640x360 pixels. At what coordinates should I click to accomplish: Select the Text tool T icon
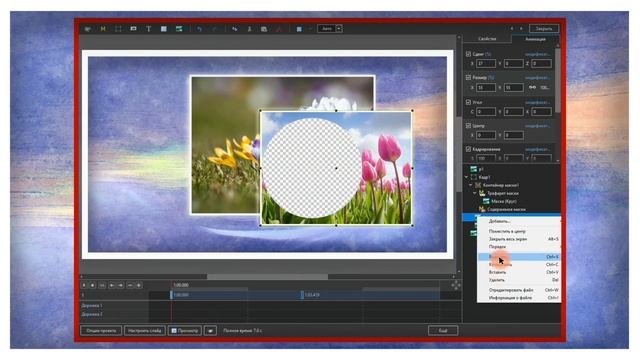click(149, 29)
